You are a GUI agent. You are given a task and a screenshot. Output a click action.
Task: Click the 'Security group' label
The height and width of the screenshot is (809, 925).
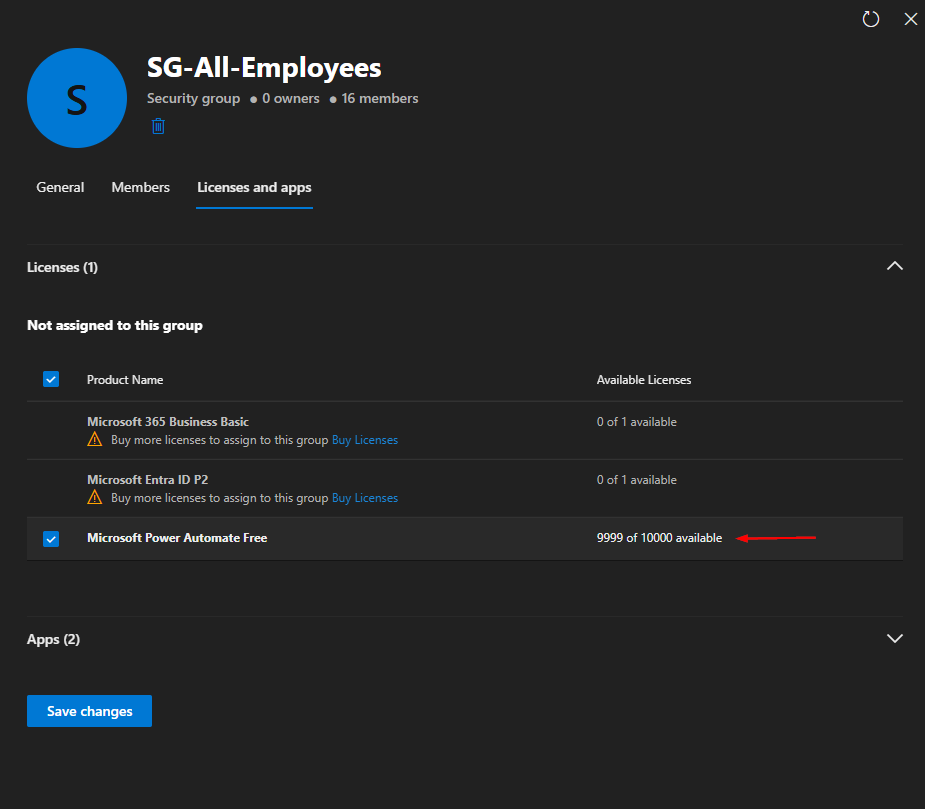(193, 99)
